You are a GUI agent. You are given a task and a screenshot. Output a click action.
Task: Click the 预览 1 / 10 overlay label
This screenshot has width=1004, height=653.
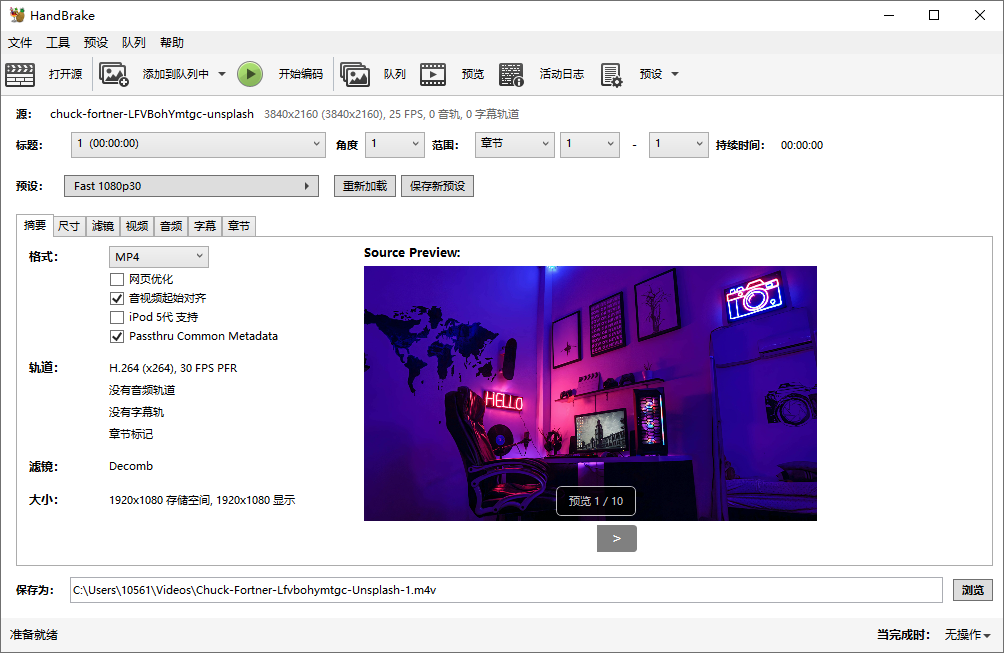(x=595, y=501)
